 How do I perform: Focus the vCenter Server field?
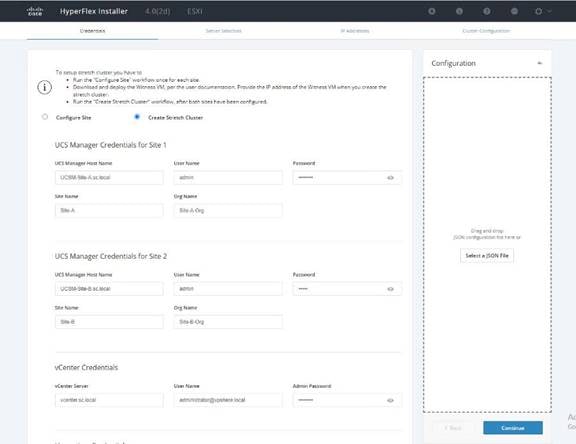tap(109, 400)
